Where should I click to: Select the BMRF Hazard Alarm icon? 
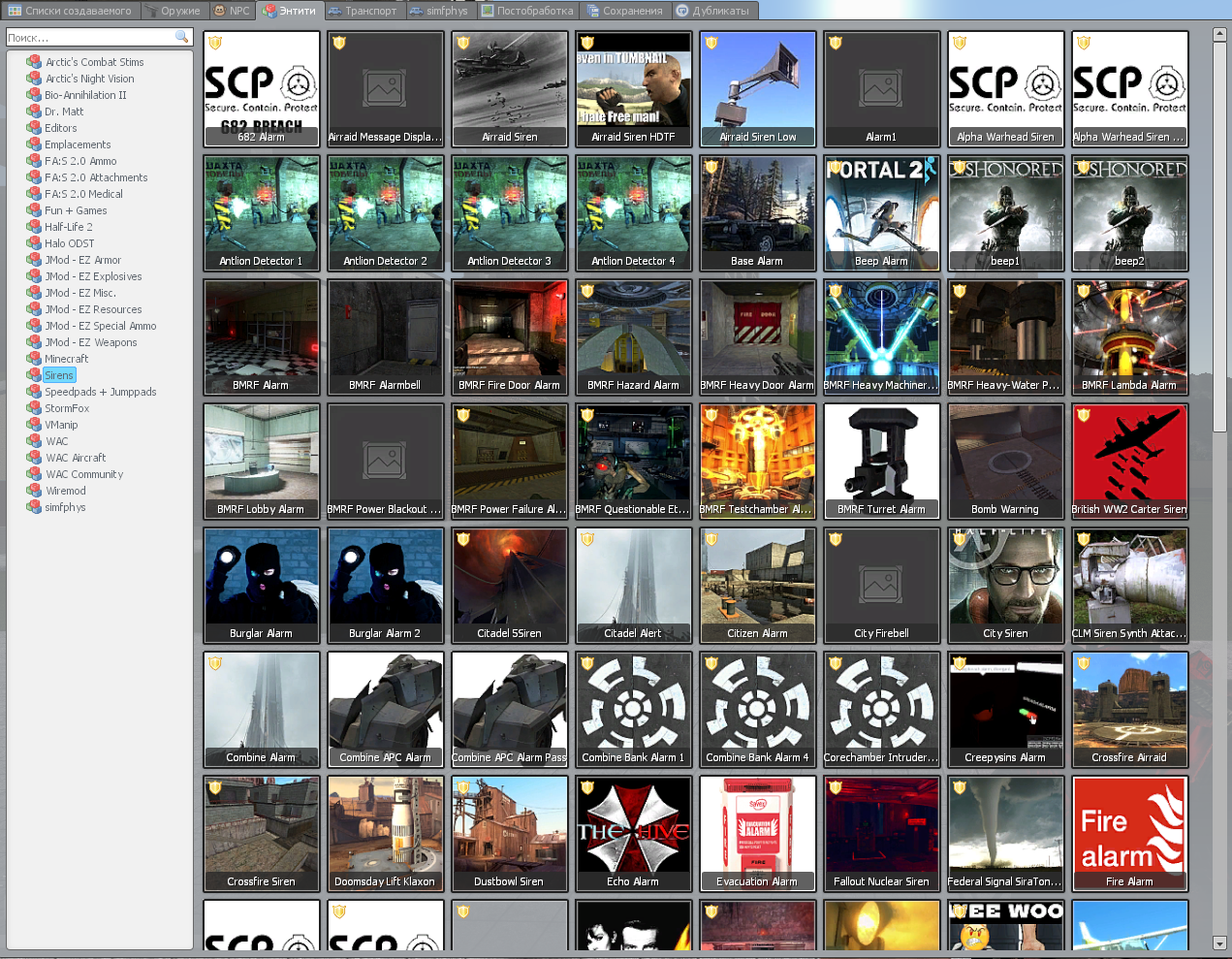click(x=634, y=337)
